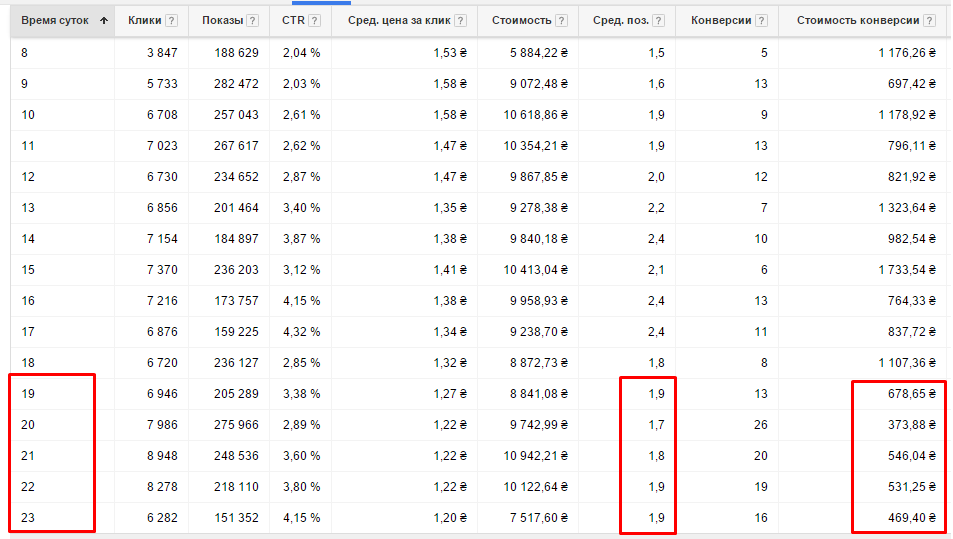Open help icon next to CTR header
Screen dimensions: 953x539
(x=315, y=21)
